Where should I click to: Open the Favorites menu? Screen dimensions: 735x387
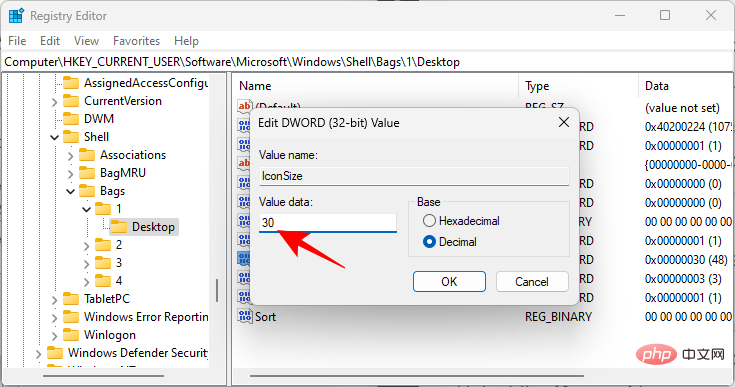[136, 41]
